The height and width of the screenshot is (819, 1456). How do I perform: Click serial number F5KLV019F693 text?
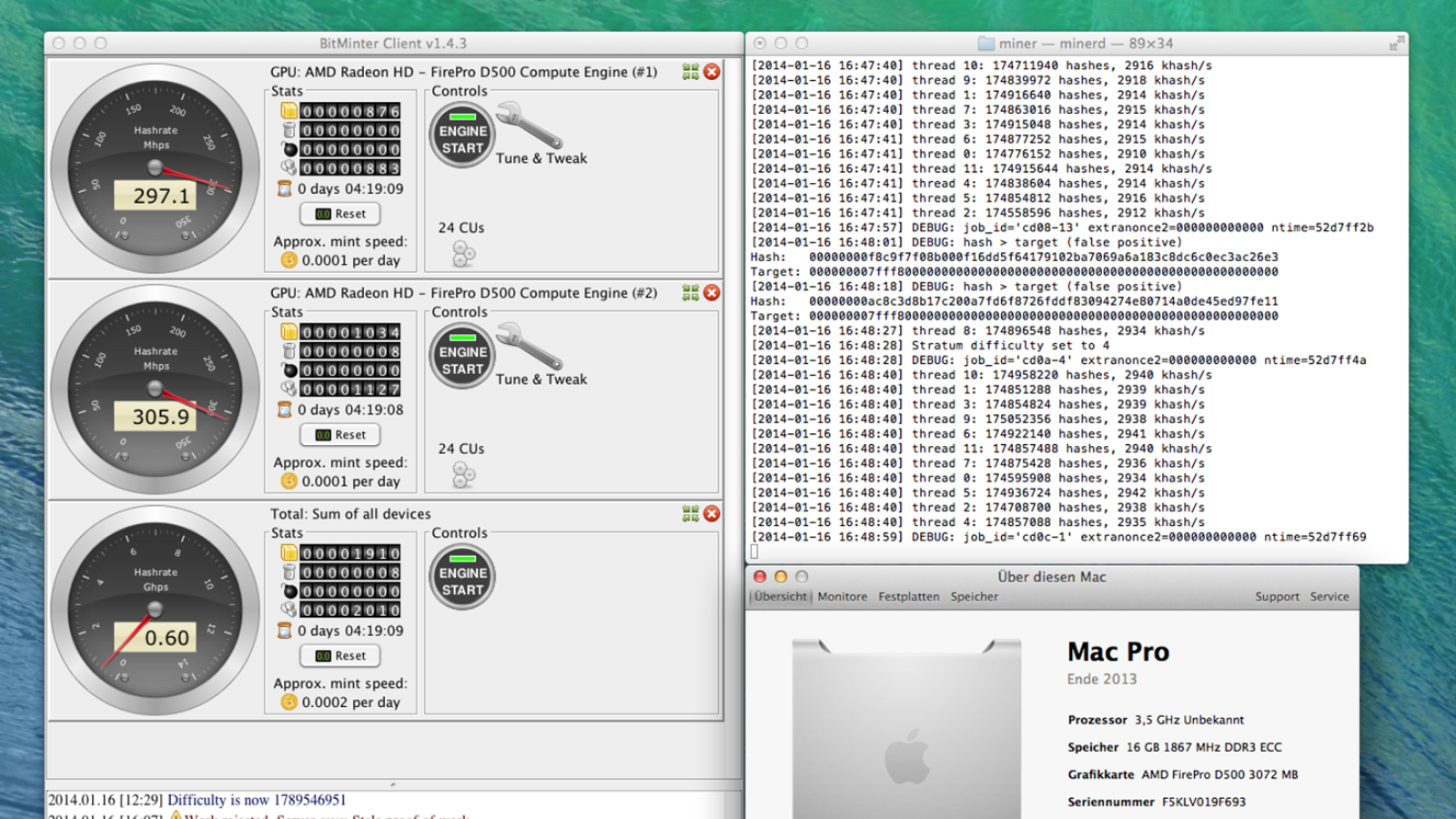tap(1204, 802)
